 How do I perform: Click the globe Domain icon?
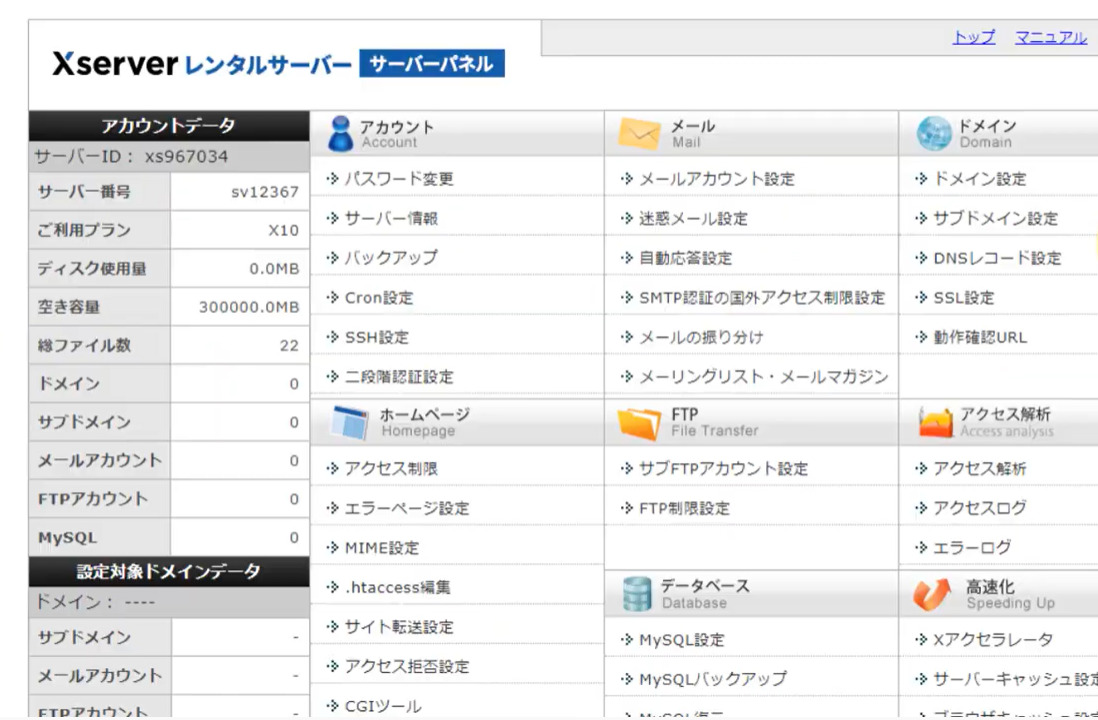click(x=934, y=134)
